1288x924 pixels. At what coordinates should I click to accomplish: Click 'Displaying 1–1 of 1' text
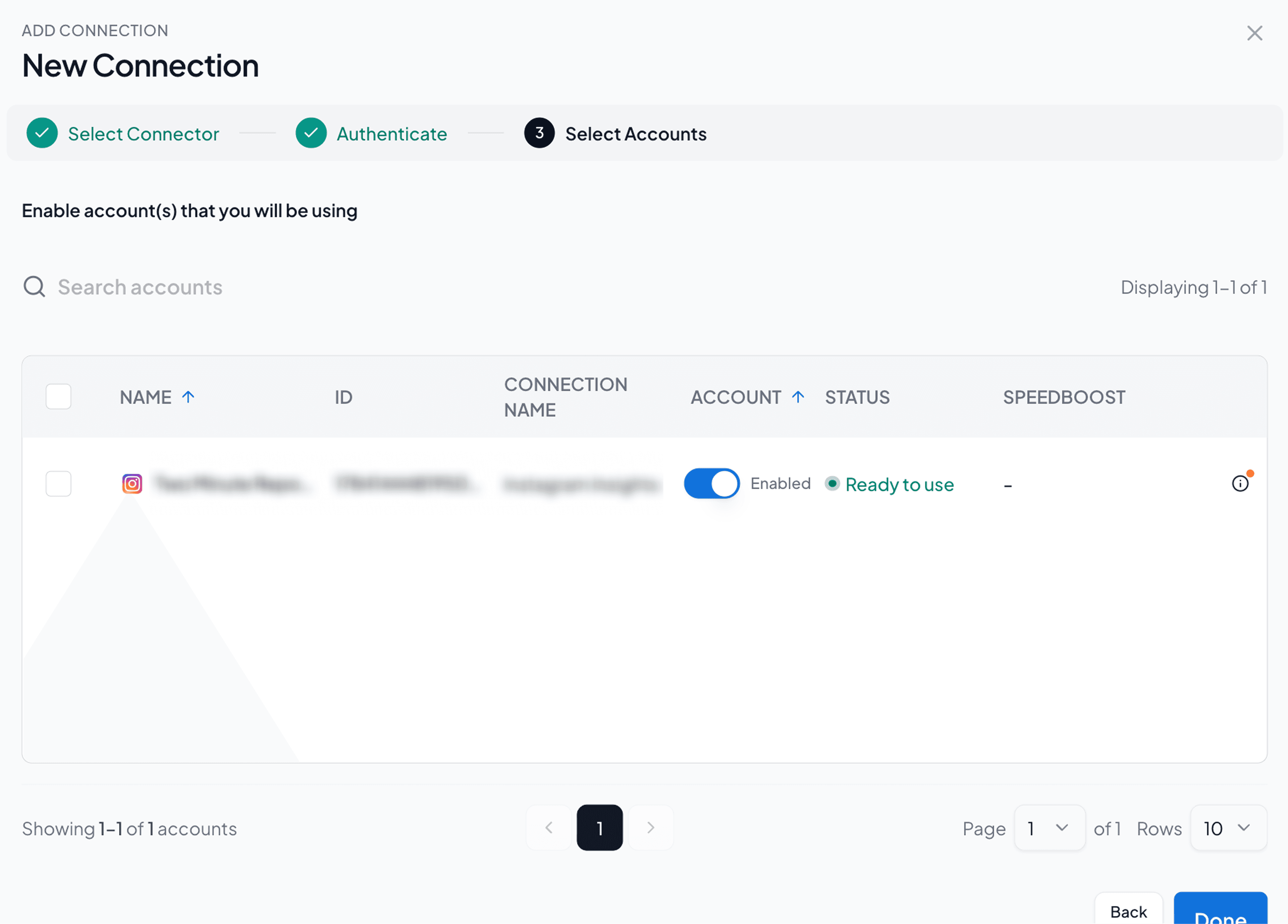[1194, 287]
